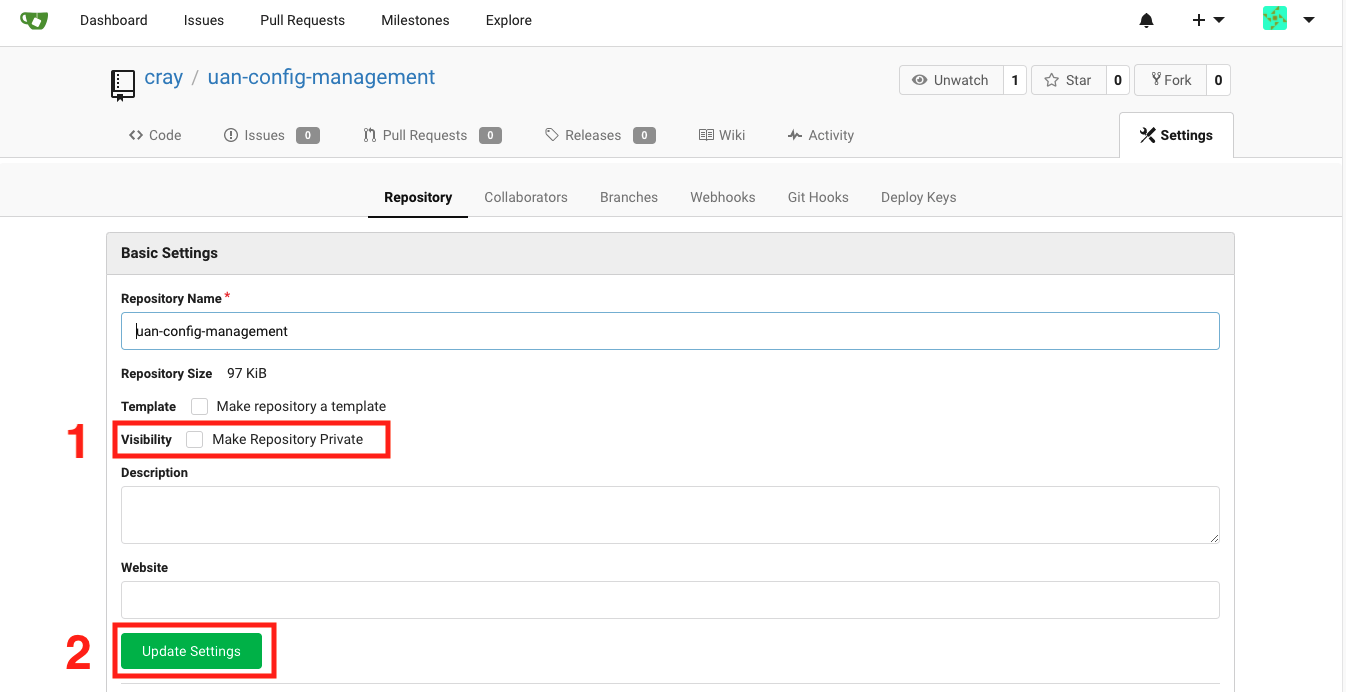Switch to the Collaborators tab
This screenshot has height=692, width=1346.
click(x=526, y=196)
